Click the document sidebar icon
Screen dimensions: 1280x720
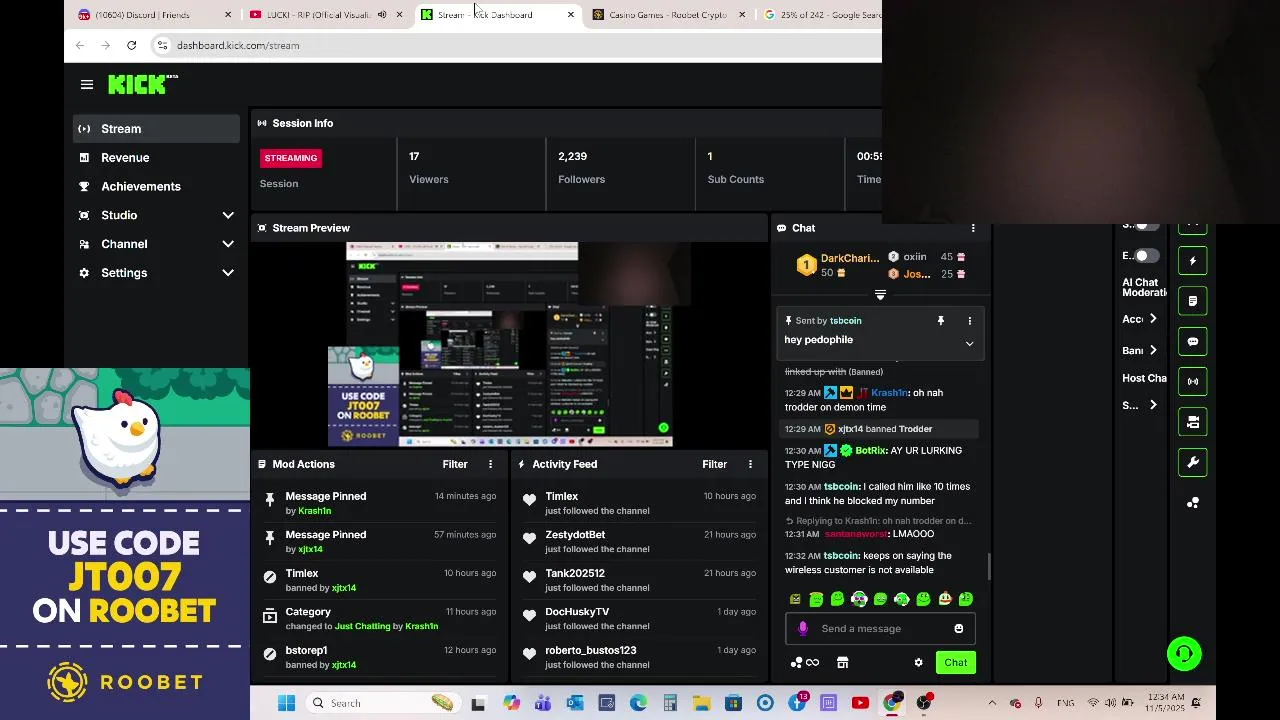pos(1192,301)
